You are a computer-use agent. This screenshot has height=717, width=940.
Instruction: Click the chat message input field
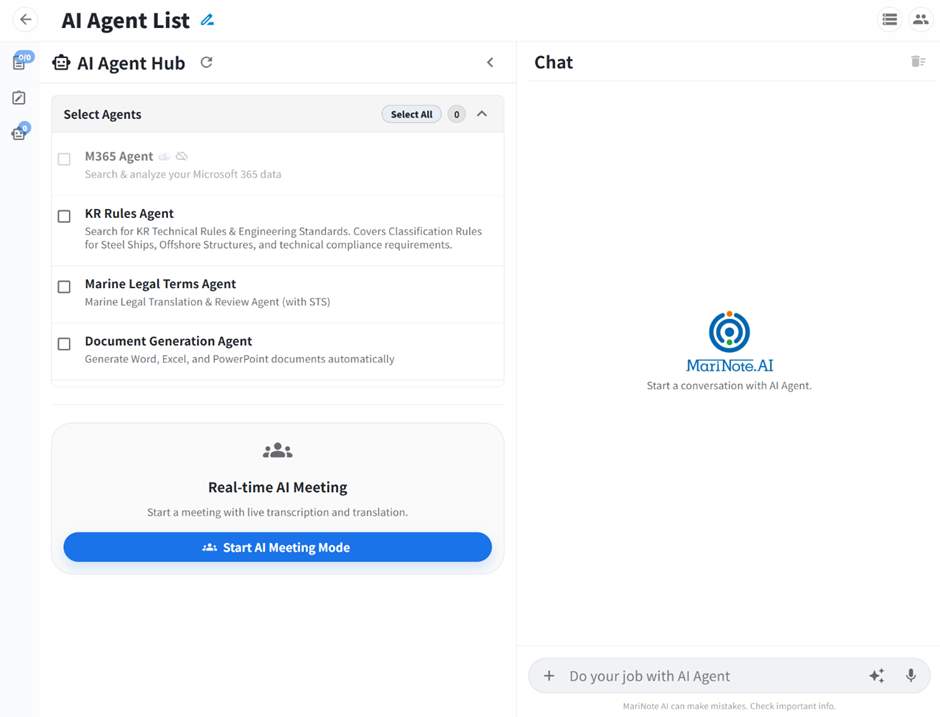(700, 676)
